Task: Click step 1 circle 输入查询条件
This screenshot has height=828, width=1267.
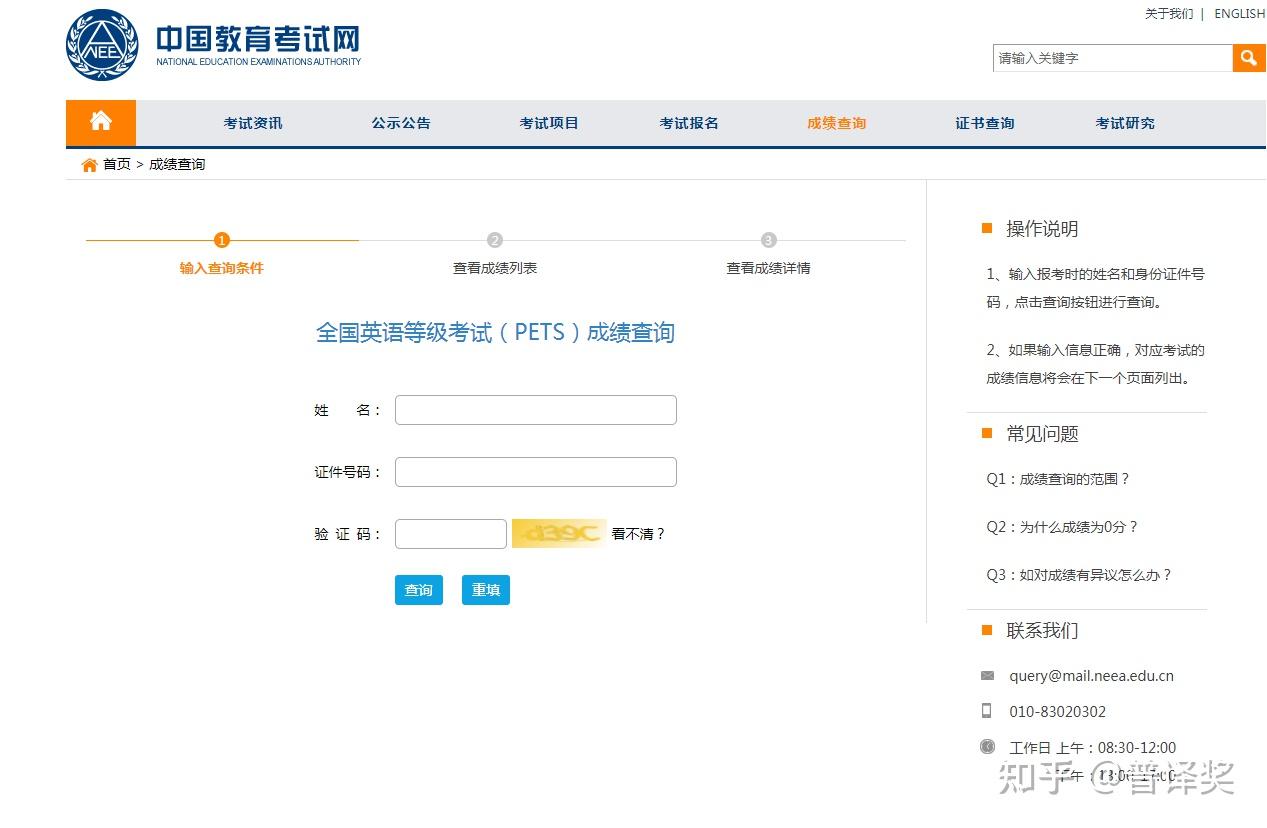Action: coord(222,240)
